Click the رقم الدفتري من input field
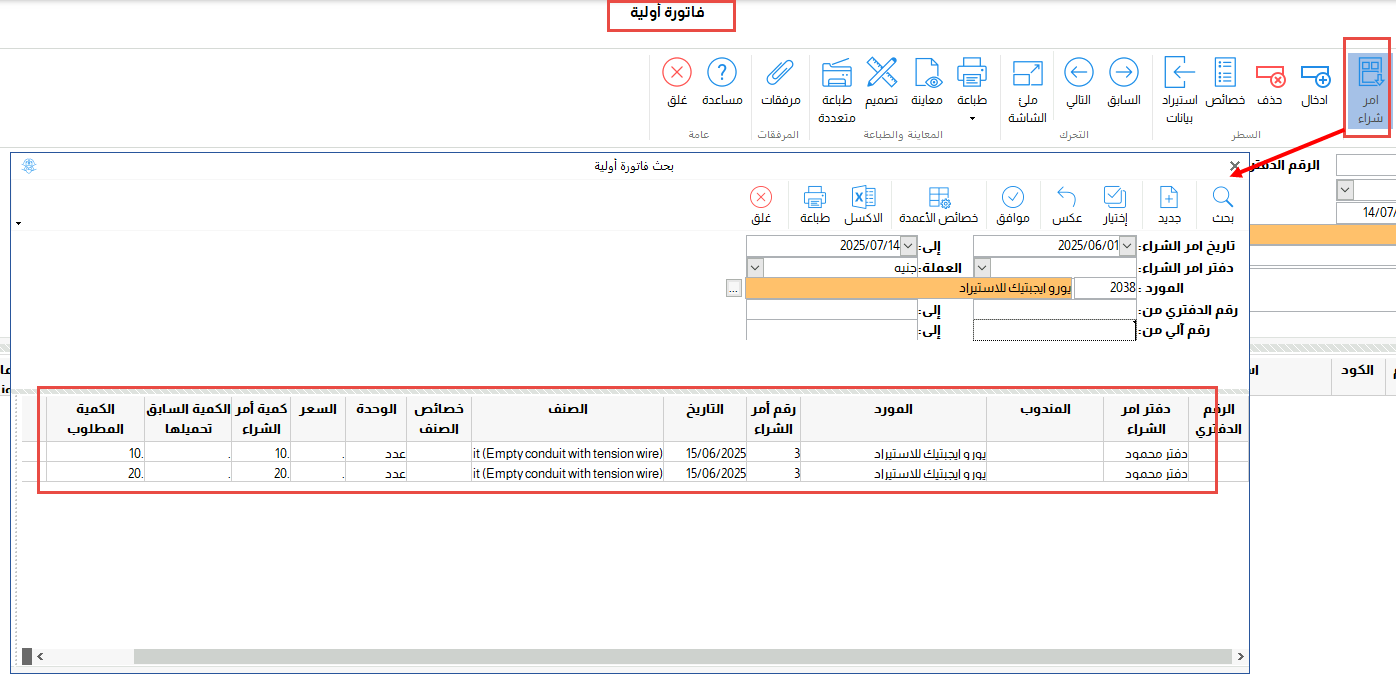 [x=1055, y=310]
